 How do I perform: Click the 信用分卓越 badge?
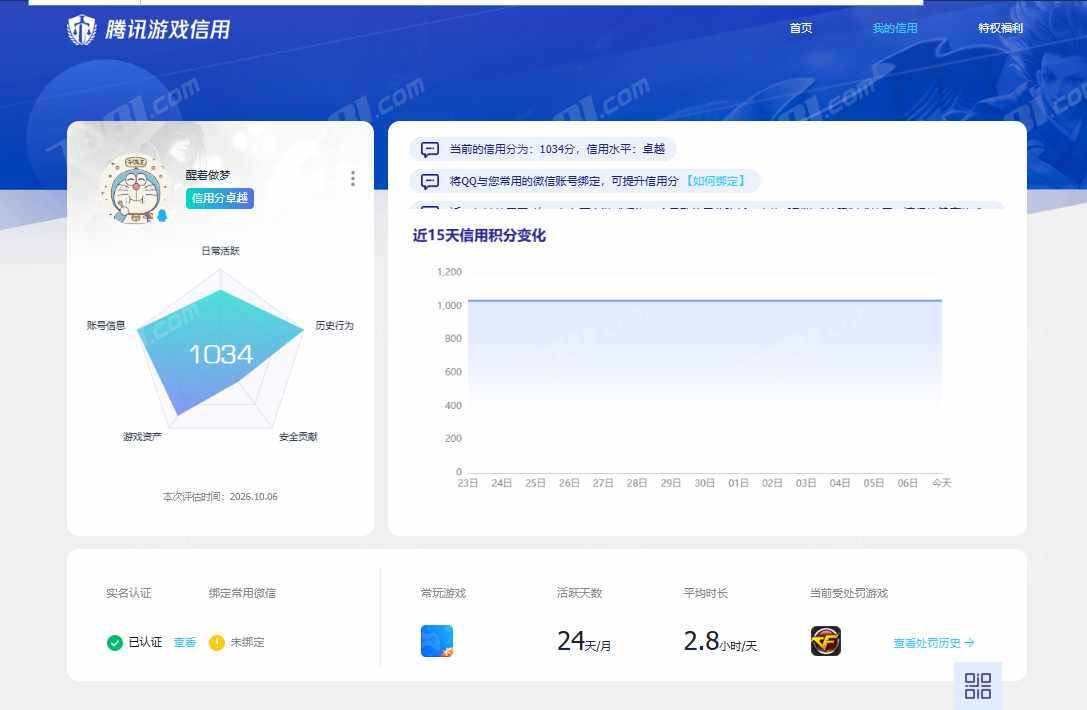[x=220, y=198]
